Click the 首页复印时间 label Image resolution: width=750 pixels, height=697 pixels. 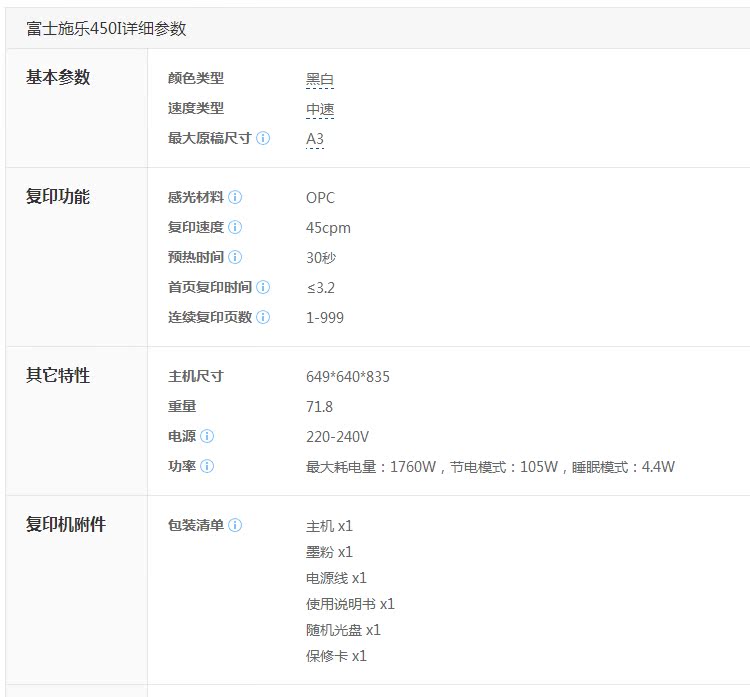click(210, 287)
